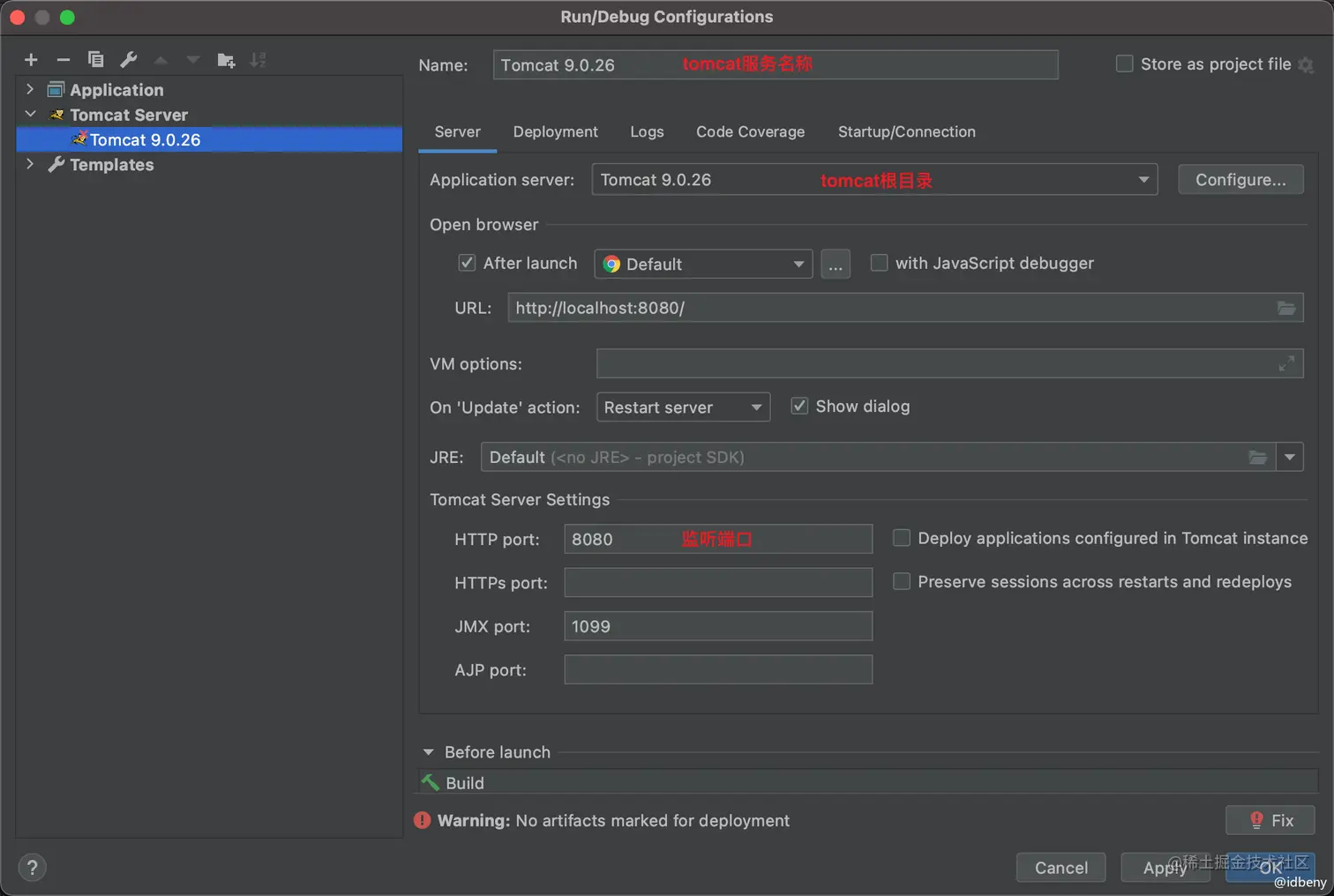Click the JMX port field
1334x896 pixels.
(x=718, y=626)
